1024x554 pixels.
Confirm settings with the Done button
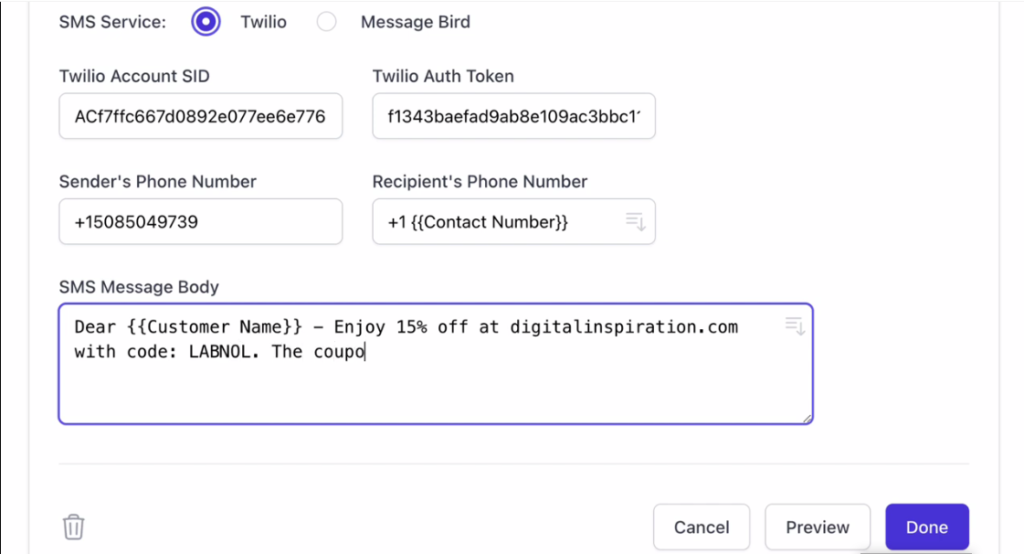click(x=927, y=527)
